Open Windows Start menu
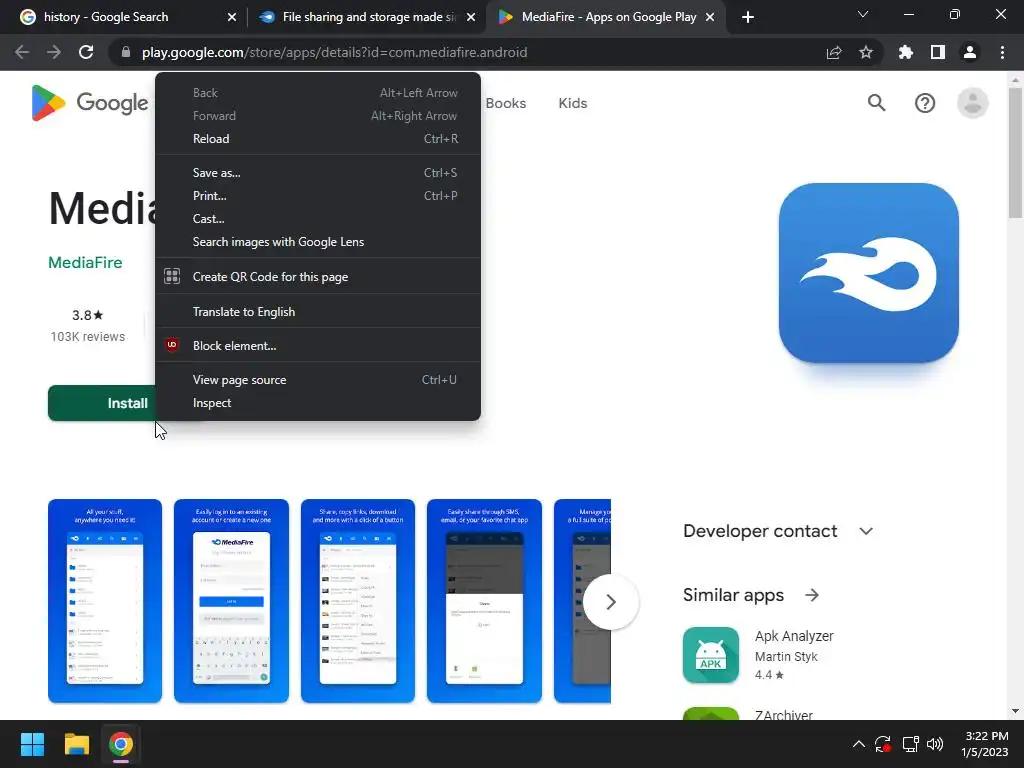Screen dimensions: 1024x768 click(32, 744)
